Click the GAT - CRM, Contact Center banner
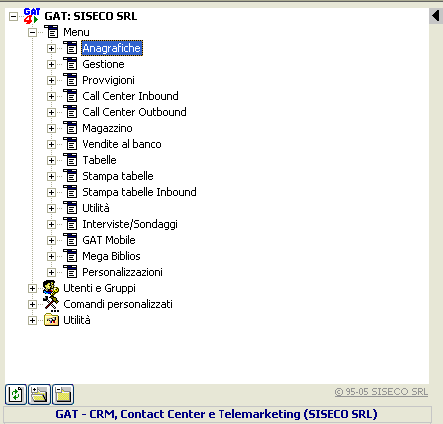Screen dimensions: 443x424 (217, 414)
